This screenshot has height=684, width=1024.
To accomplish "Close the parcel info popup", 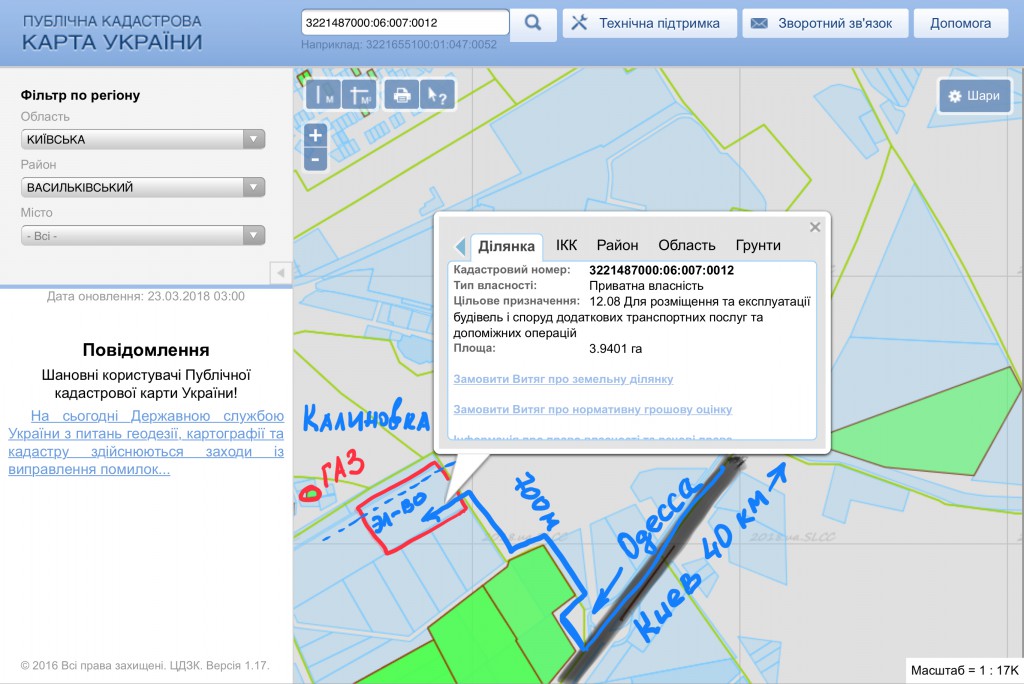I will pyautogui.click(x=815, y=227).
